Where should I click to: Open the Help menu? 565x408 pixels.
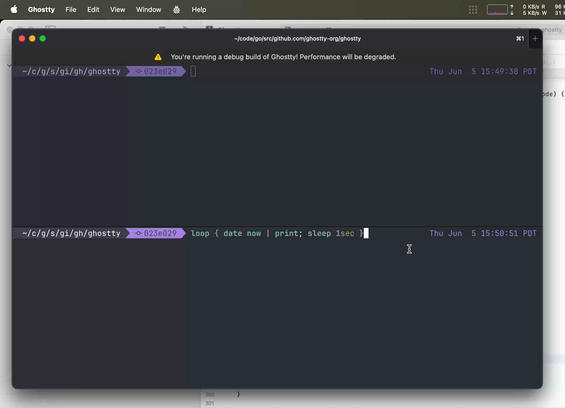199,10
